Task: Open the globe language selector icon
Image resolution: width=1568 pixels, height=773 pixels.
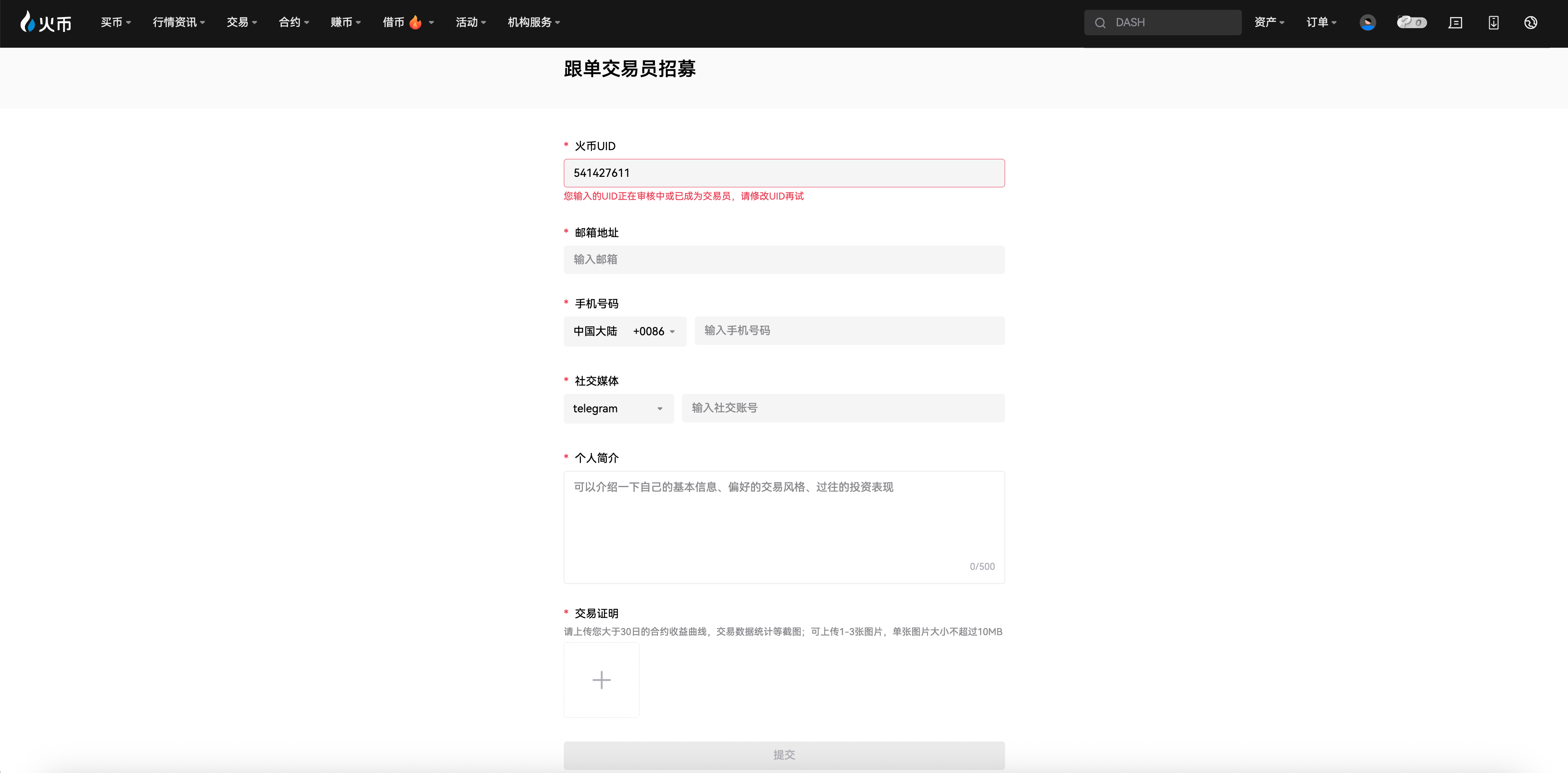Action: click(1530, 22)
